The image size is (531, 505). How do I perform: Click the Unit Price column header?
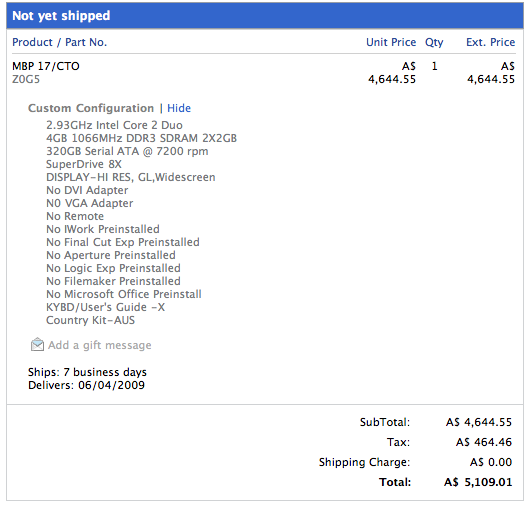[391, 42]
